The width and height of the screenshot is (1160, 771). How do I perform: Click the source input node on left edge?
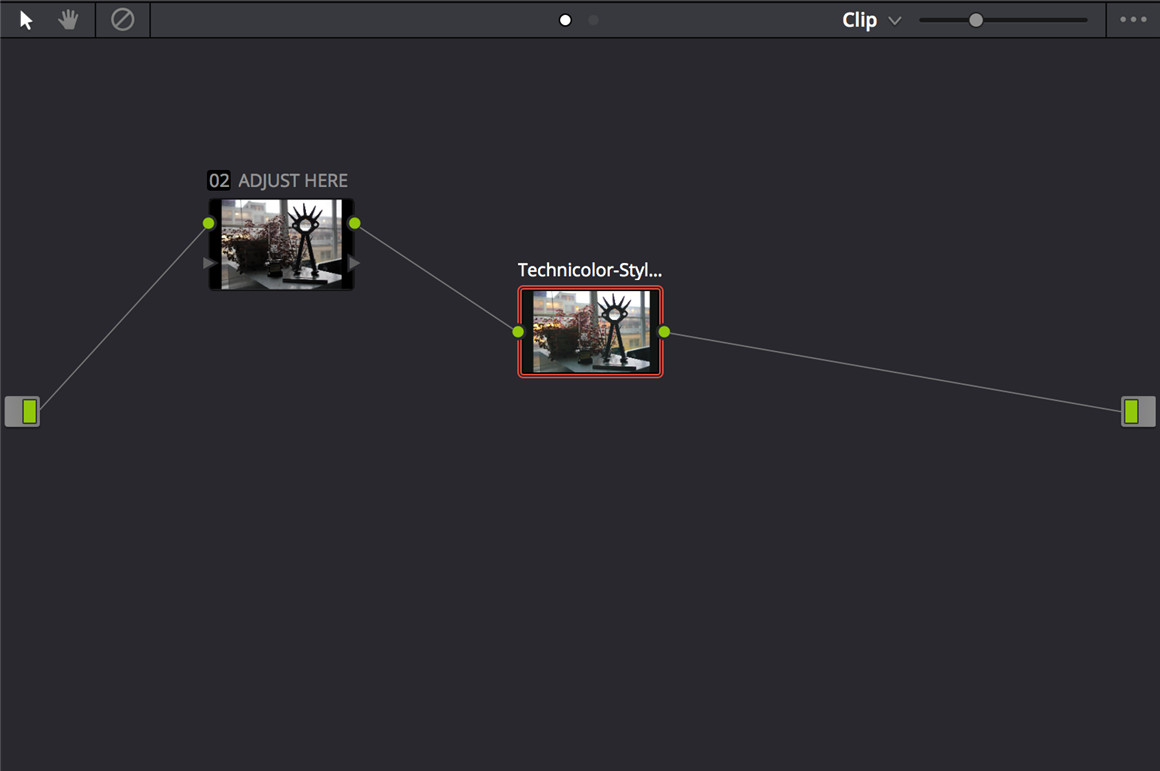(x=22, y=411)
